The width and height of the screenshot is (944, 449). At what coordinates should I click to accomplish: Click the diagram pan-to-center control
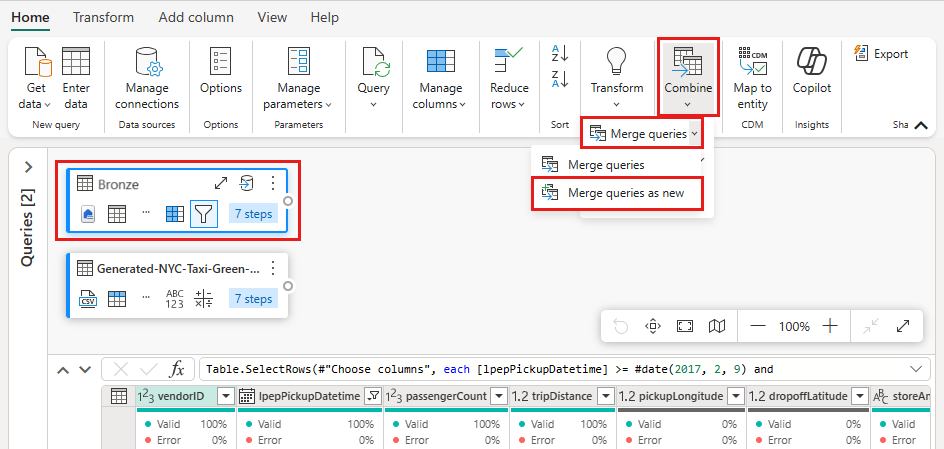pos(653,326)
